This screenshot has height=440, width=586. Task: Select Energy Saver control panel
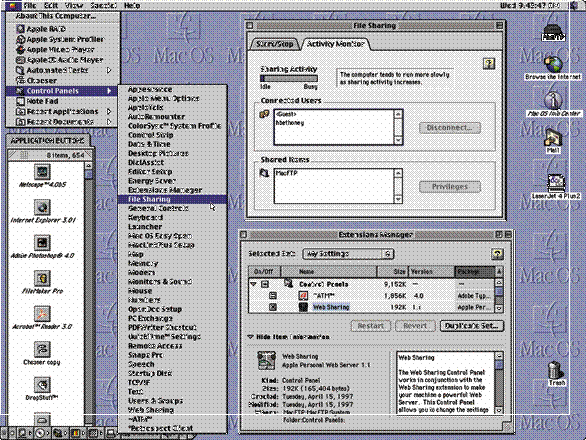(172, 181)
